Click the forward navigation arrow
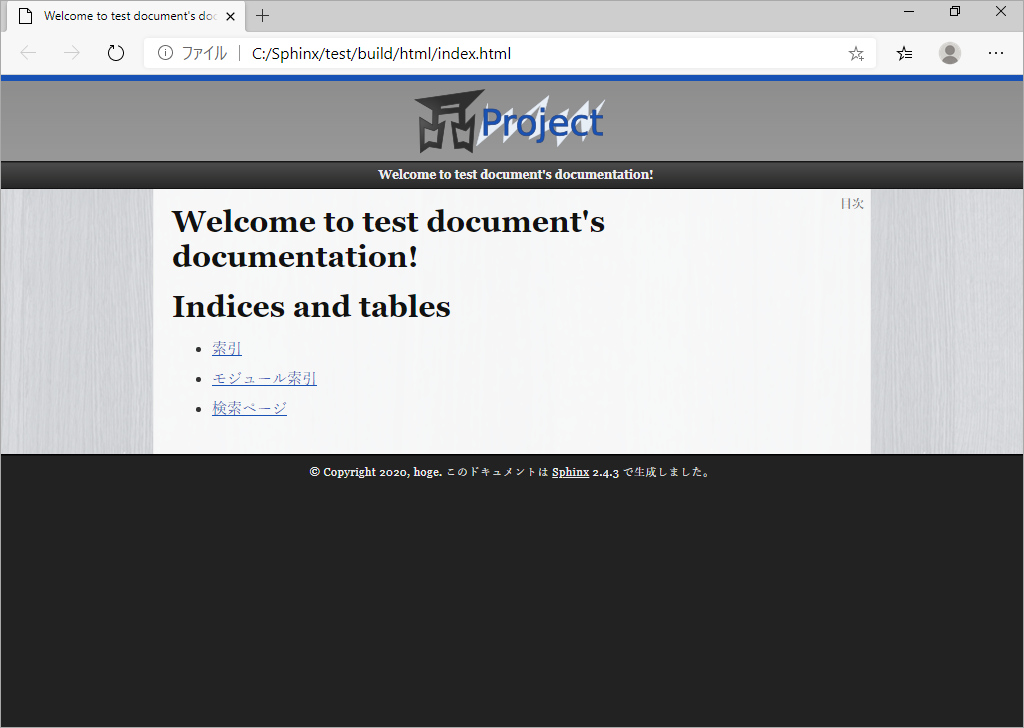 [72, 53]
